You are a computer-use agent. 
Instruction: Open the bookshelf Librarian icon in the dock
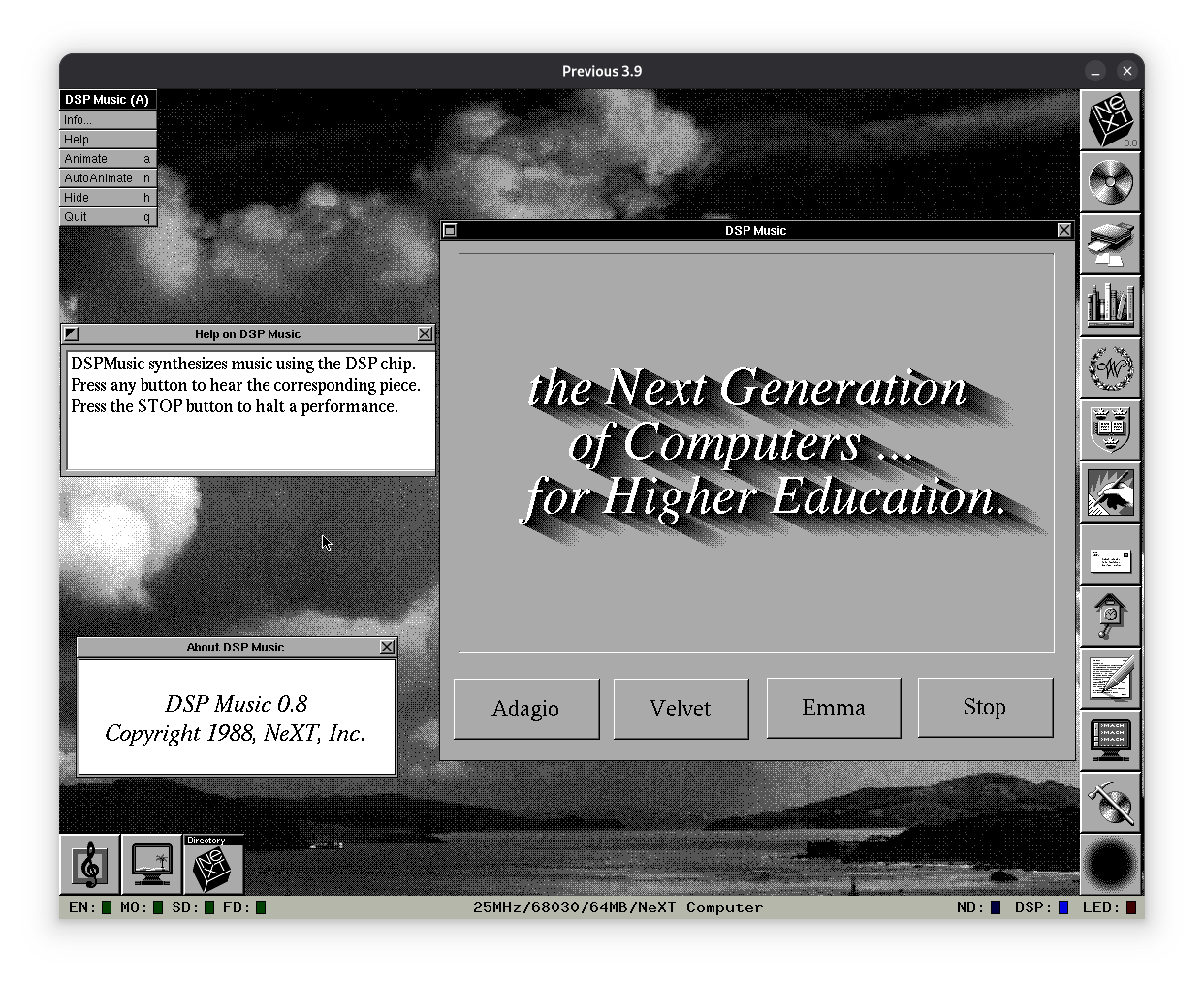1111,306
